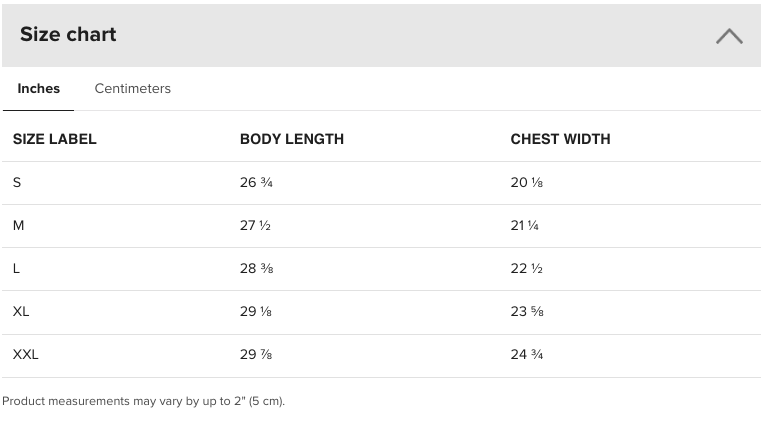Click the 22 ½ chest width value

point(526,269)
